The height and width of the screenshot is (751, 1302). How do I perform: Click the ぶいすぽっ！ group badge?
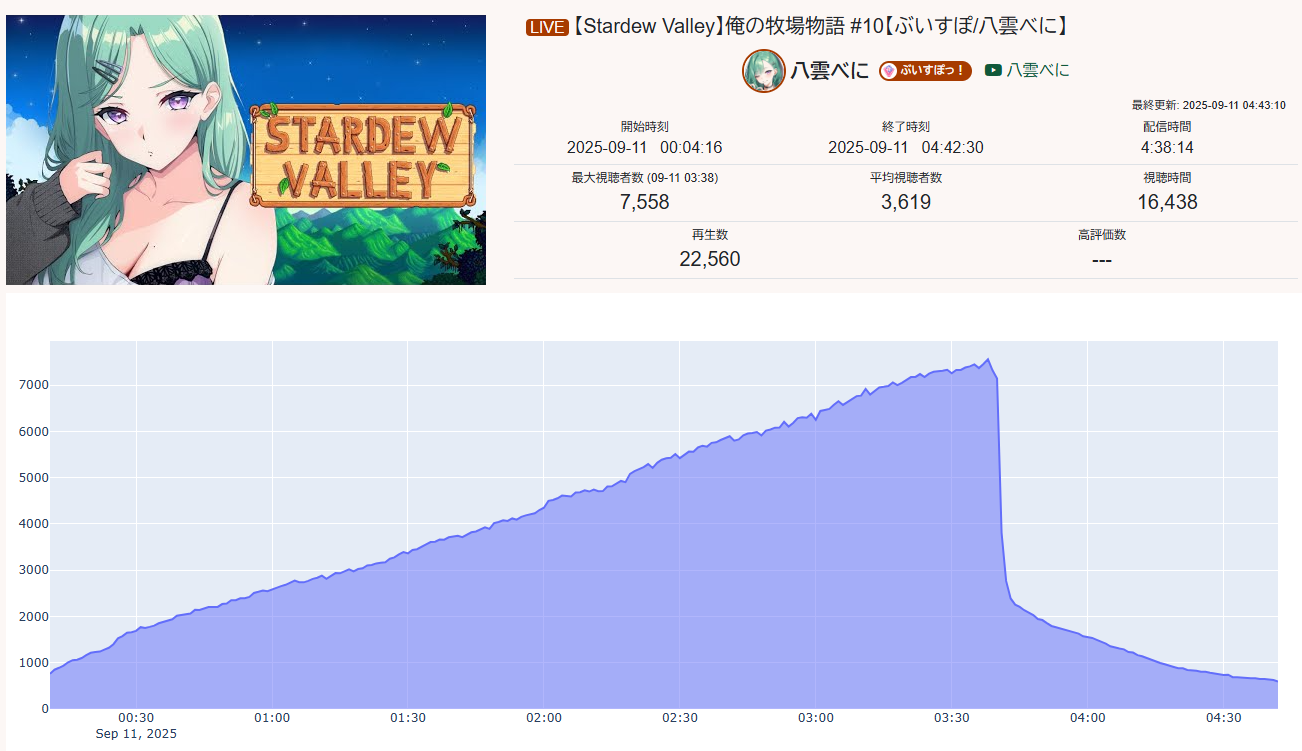tap(925, 71)
